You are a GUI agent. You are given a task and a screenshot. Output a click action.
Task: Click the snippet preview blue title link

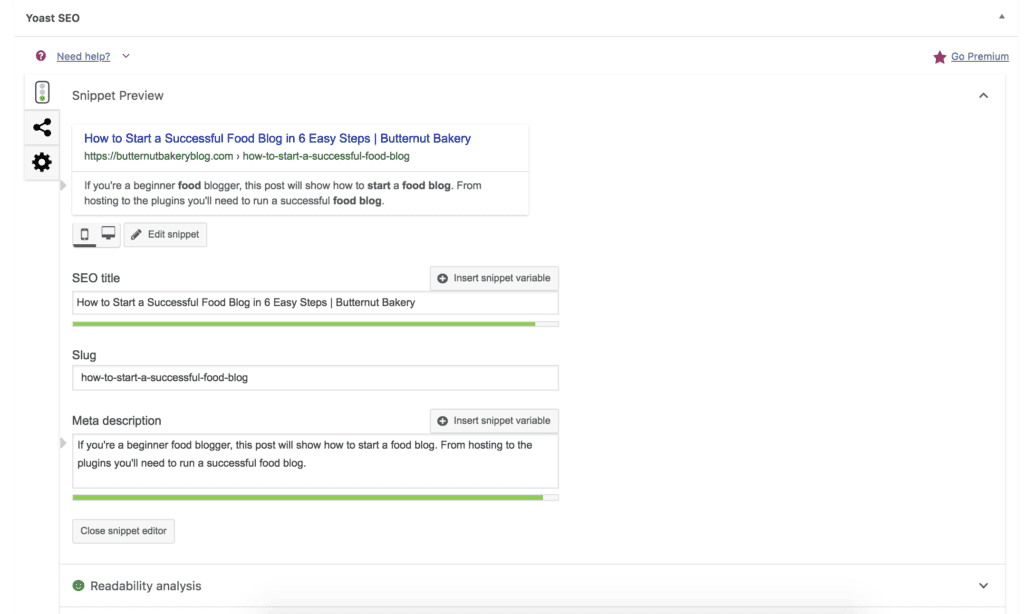278,138
